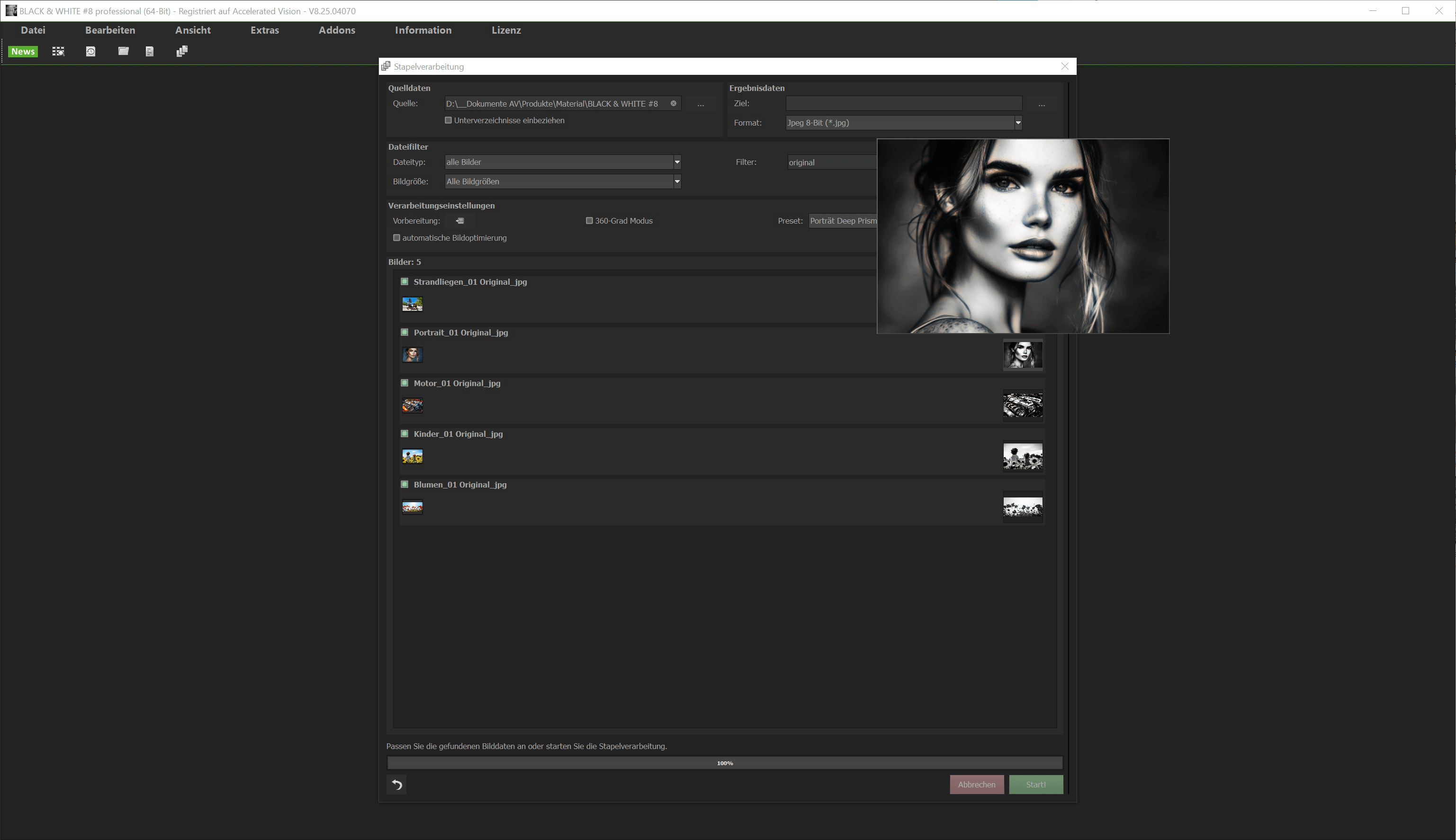The width and height of the screenshot is (1456, 840).
Task: Enable Unterverzeichnisse einbeziehen checkbox
Action: [x=448, y=121]
